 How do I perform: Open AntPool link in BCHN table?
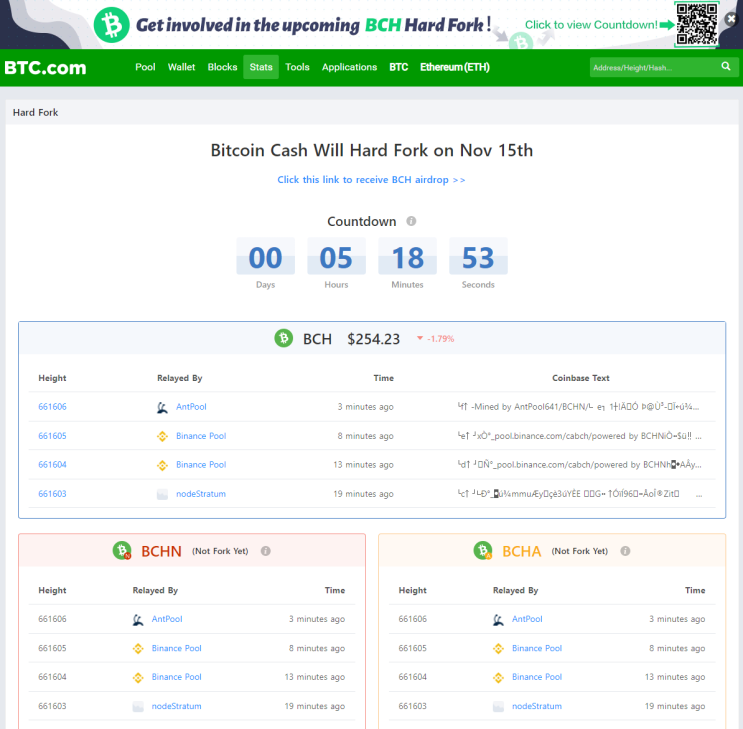click(167, 619)
